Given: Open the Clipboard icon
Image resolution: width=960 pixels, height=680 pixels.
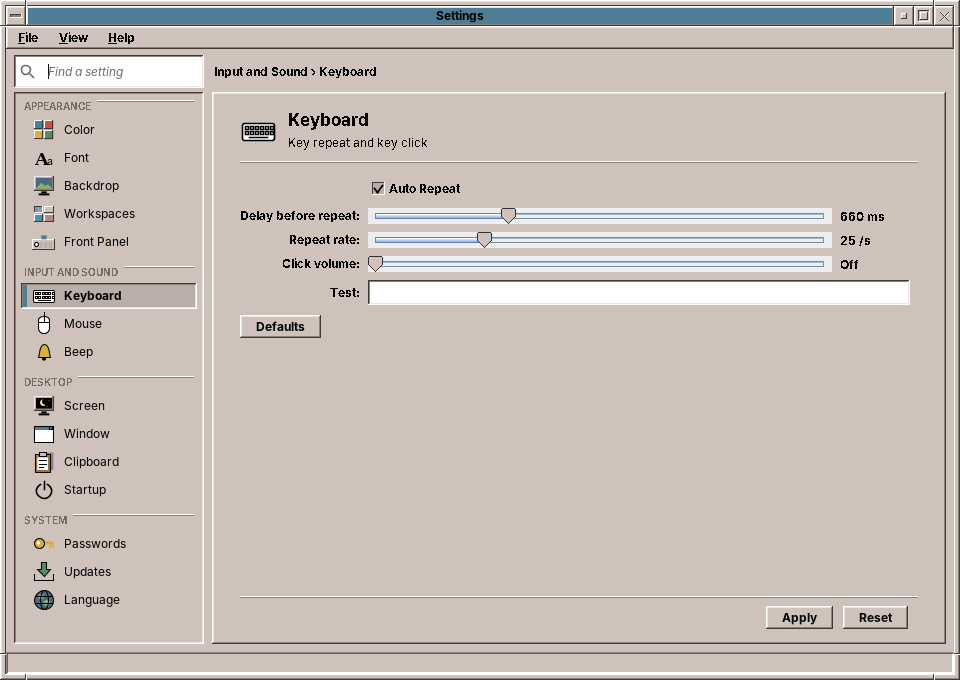Looking at the screenshot, I should 43,462.
